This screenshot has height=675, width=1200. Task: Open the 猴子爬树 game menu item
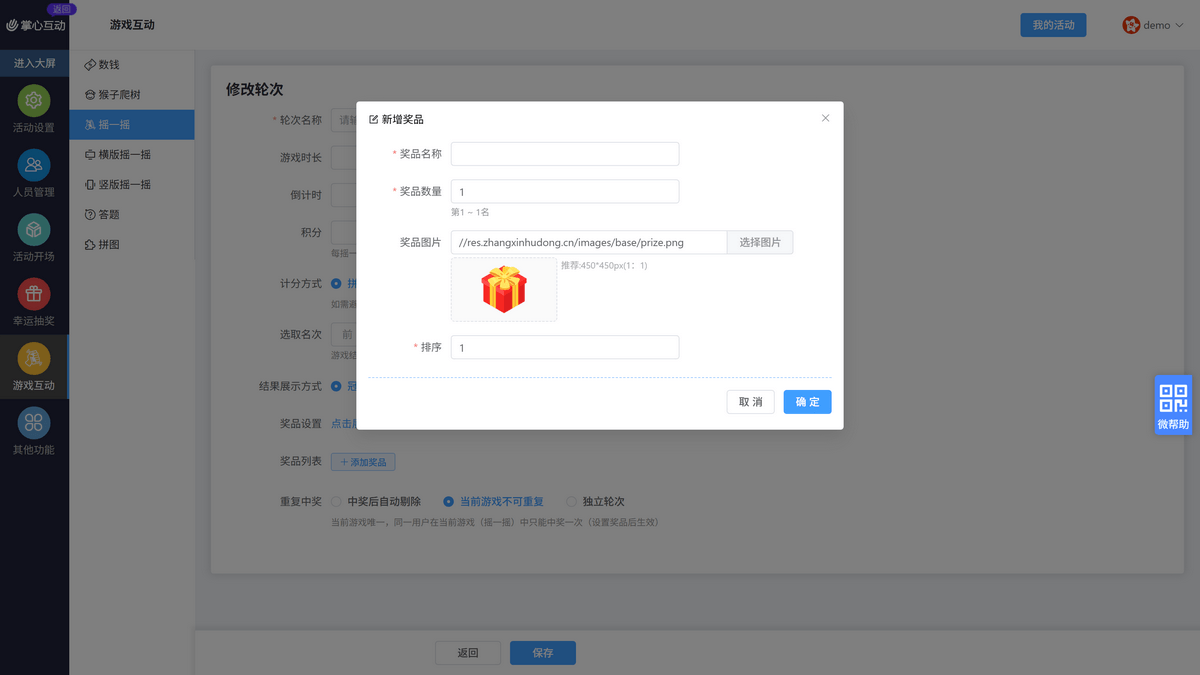pyautogui.click(x=132, y=95)
